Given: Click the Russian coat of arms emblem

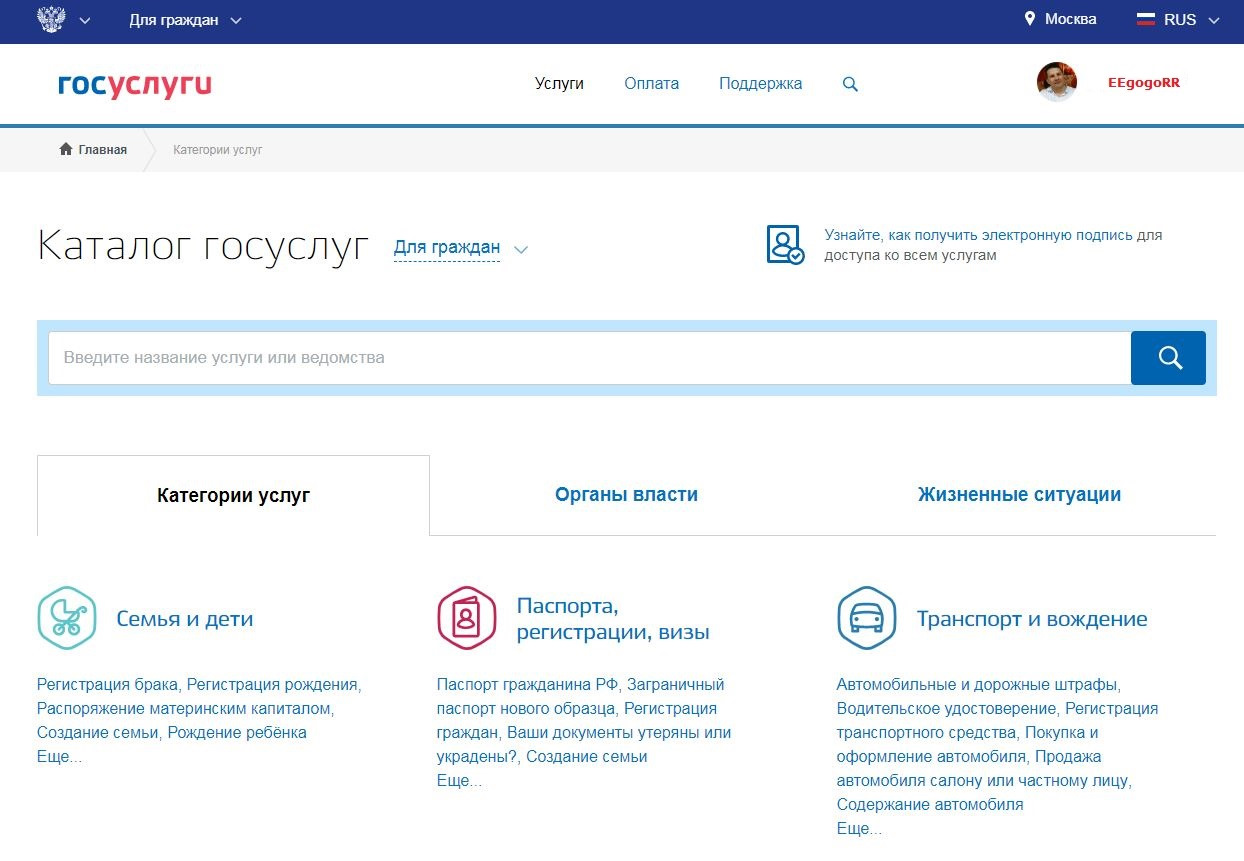Looking at the screenshot, I should [50, 19].
